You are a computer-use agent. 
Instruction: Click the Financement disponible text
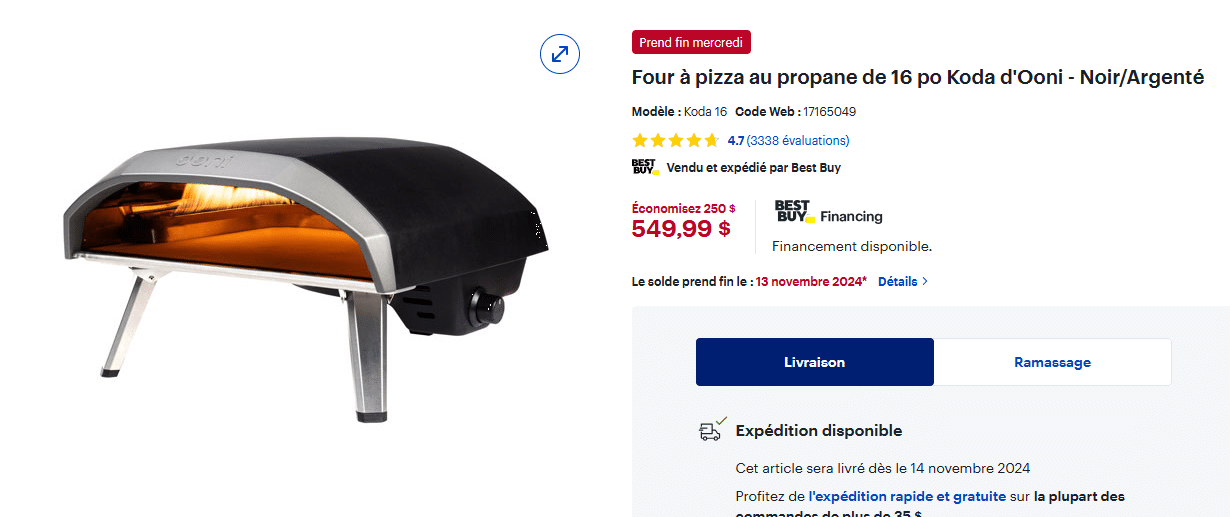click(851, 246)
